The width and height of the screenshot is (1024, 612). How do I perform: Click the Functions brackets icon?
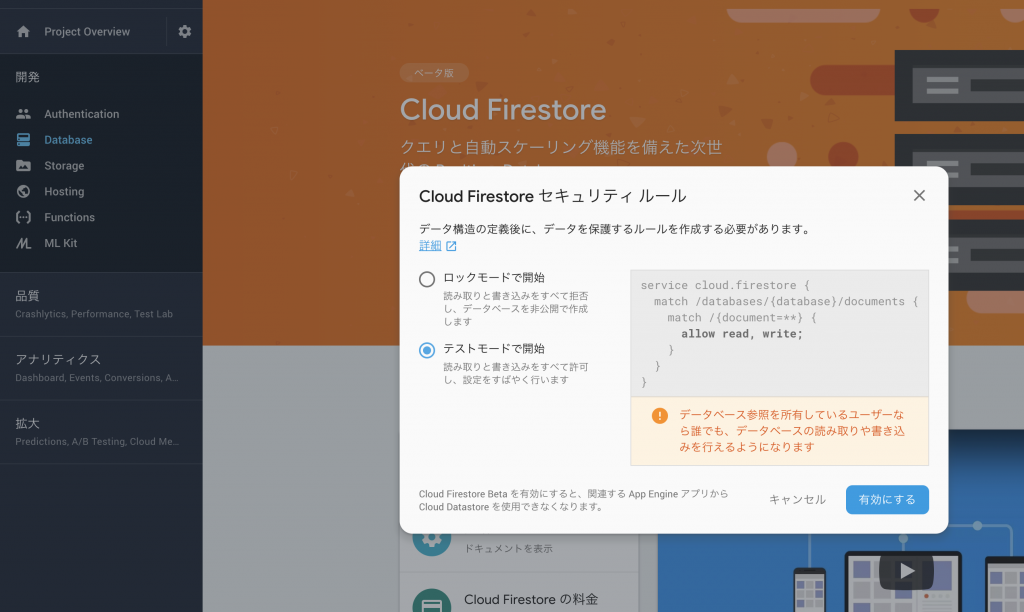click(24, 217)
